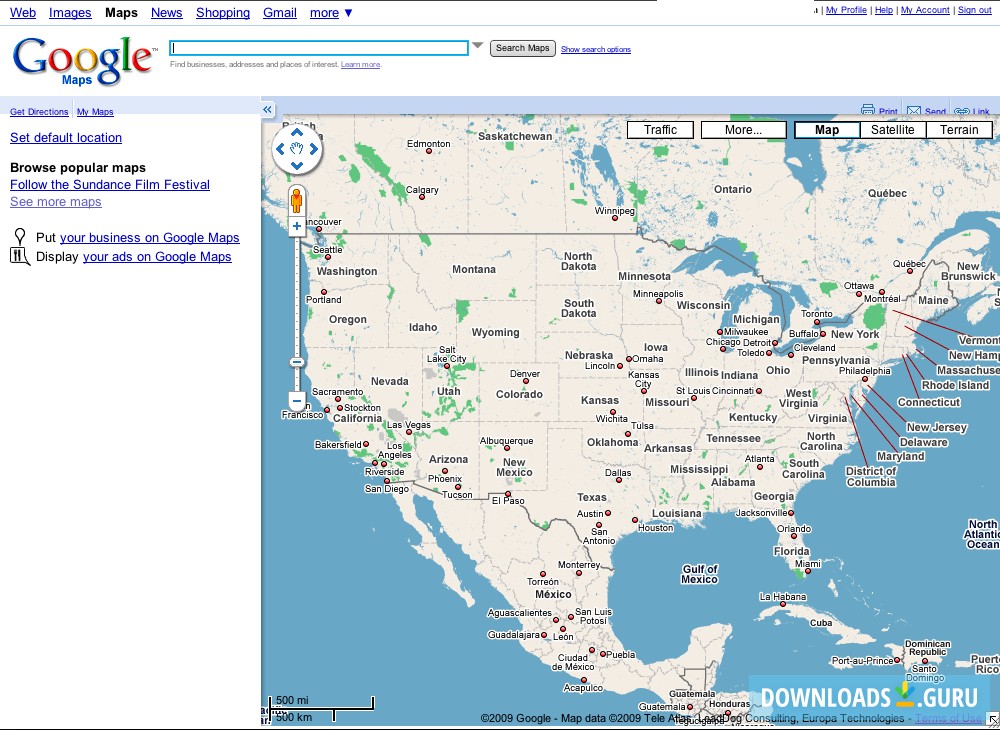The image size is (1000, 730).
Task: Open My Account link
Action: click(x=925, y=10)
